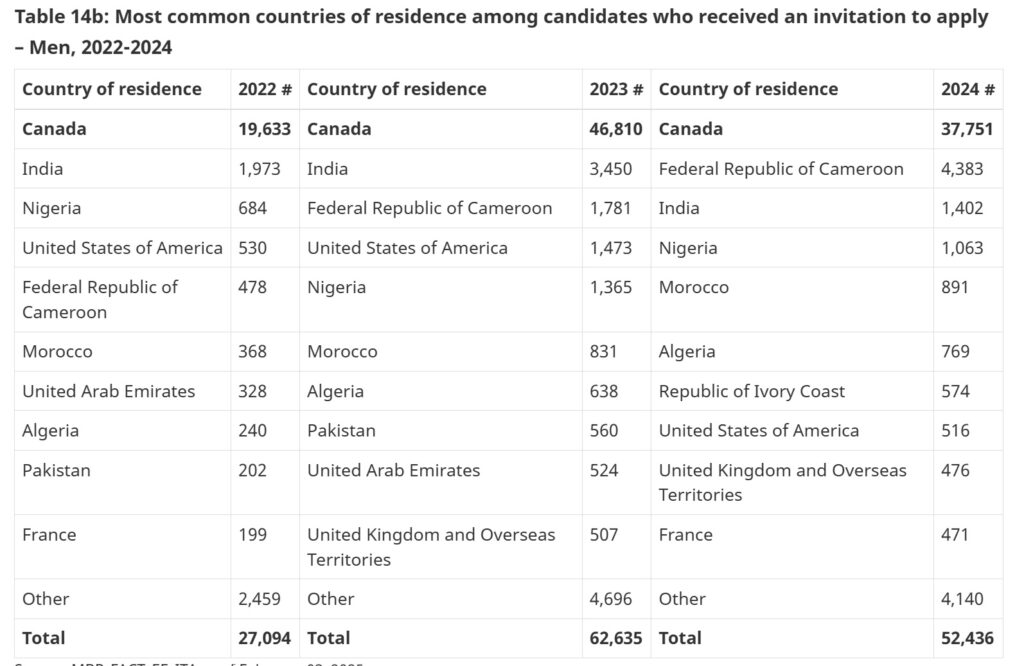Click the '2024 #' column header
The width and height of the screenshot is (1024, 666).
pyautogui.click(x=968, y=89)
